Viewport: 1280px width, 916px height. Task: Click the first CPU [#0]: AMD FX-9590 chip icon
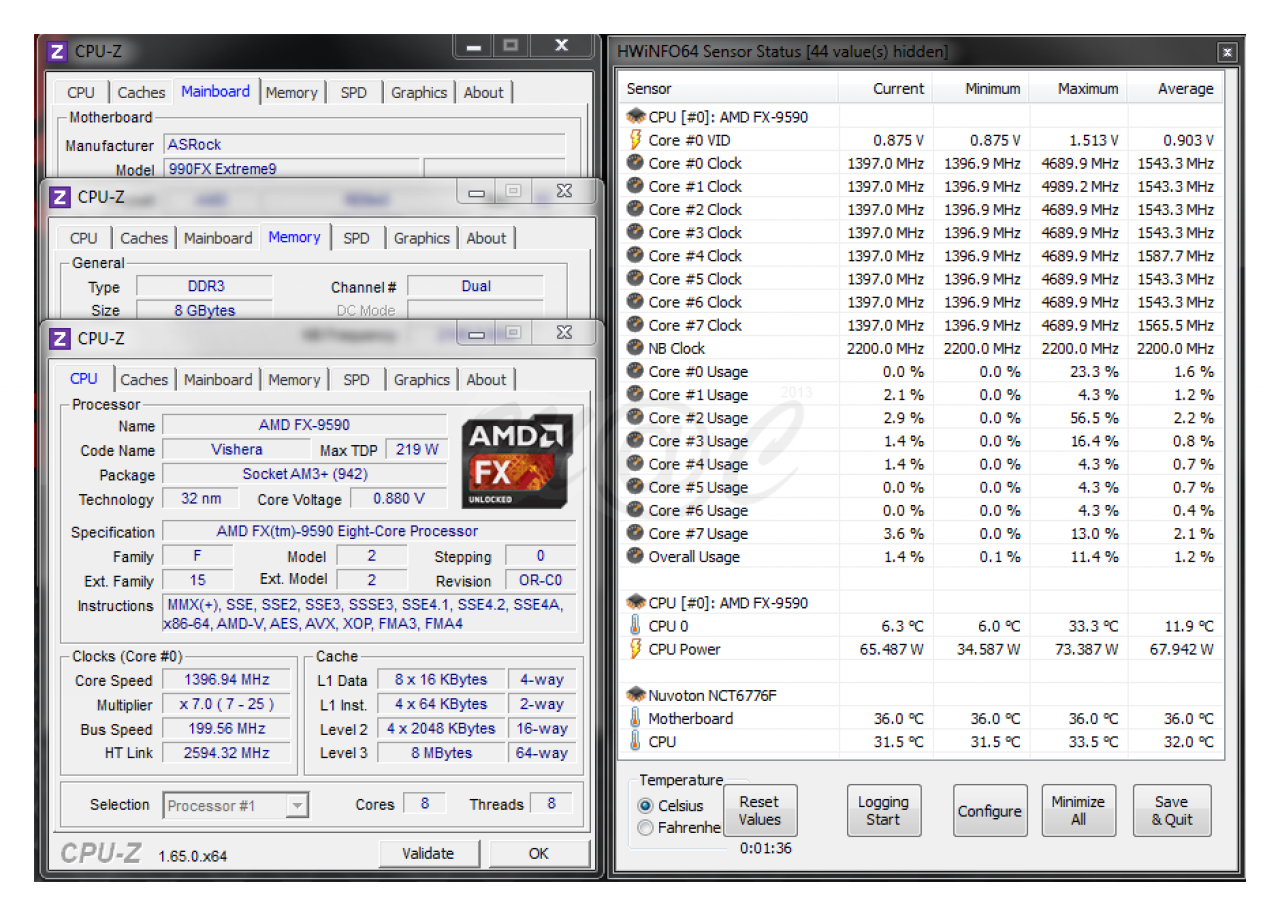pos(635,117)
